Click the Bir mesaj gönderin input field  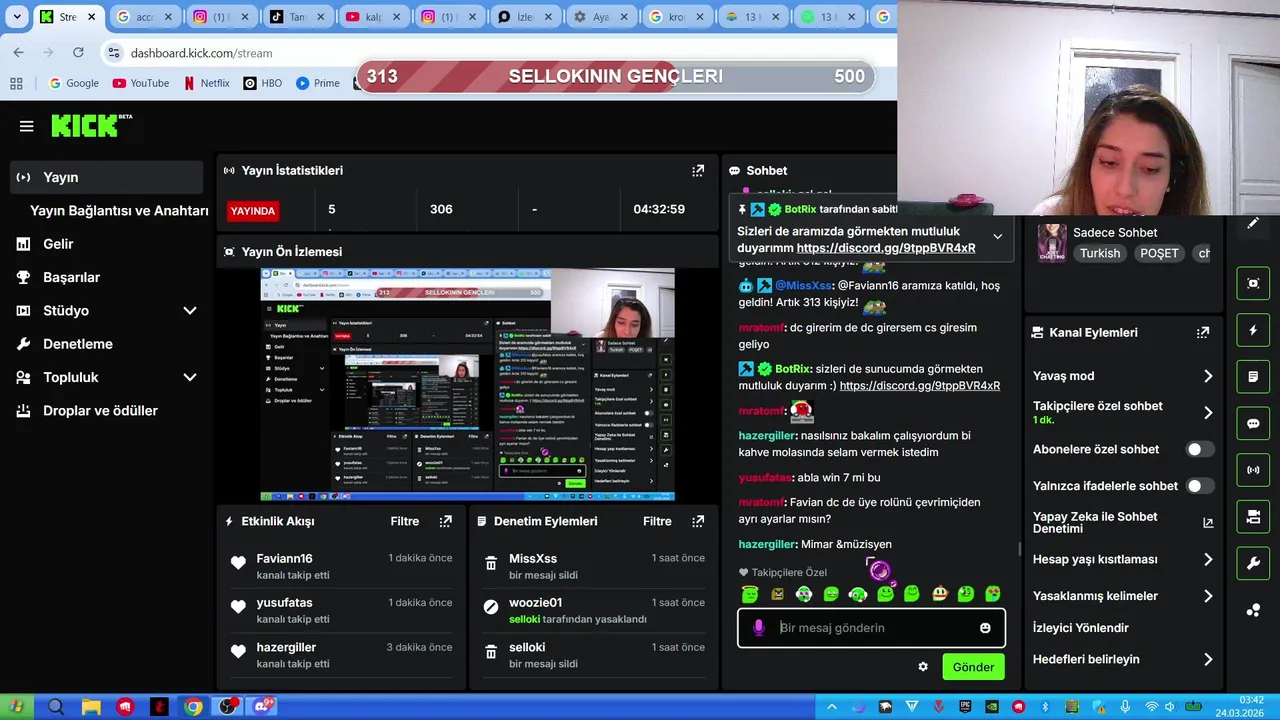pos(872,628)
